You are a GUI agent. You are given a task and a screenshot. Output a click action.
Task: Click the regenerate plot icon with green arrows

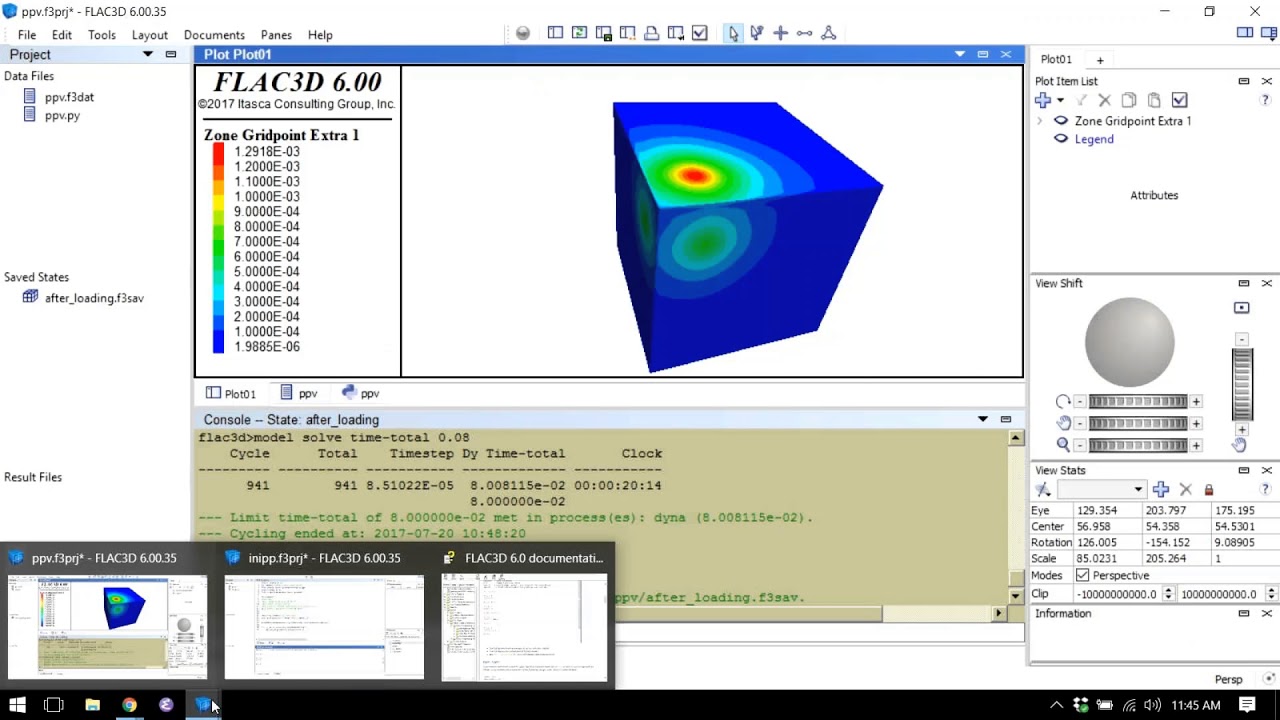(x=579, y=33)
